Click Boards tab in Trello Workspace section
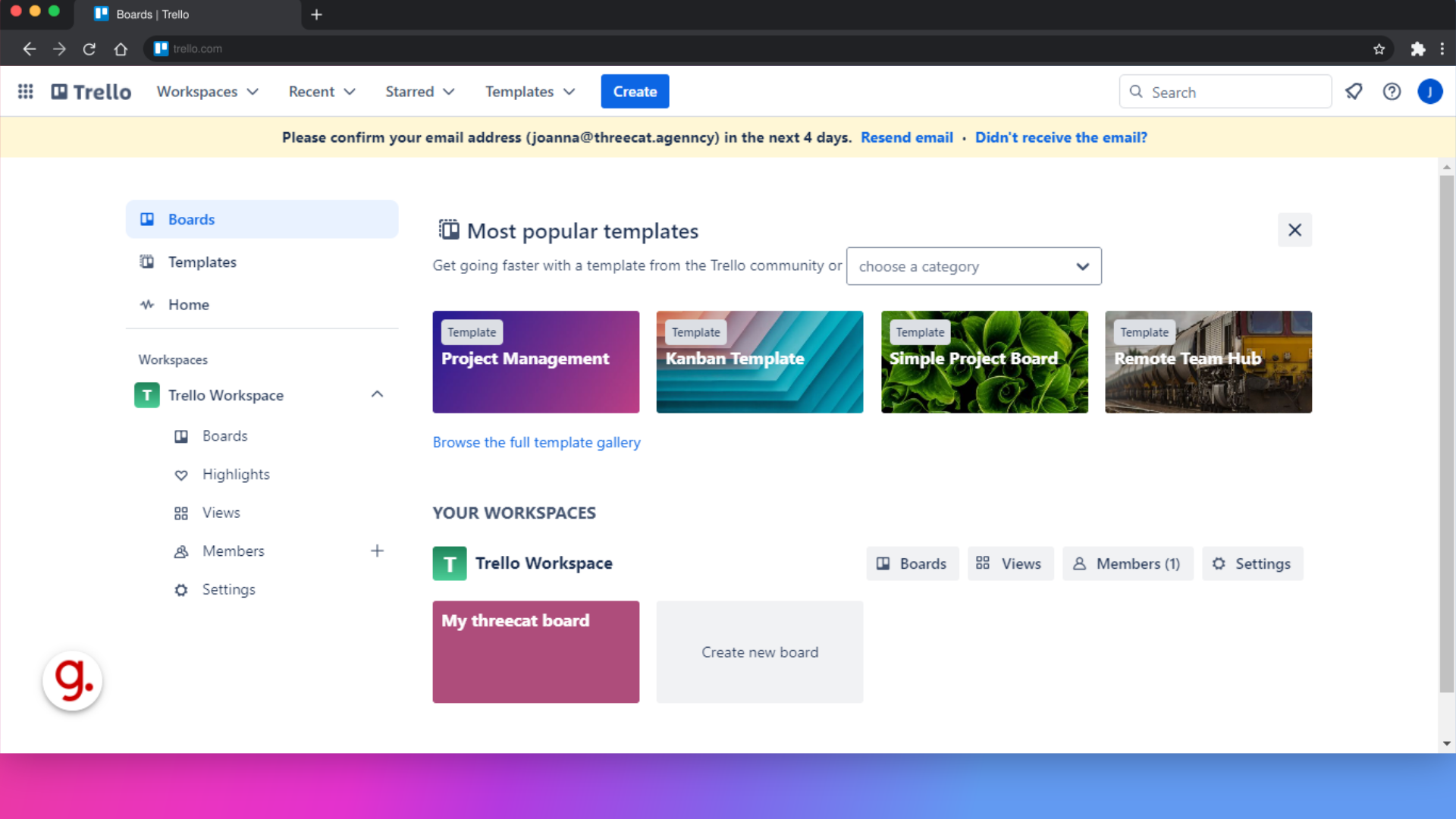The height and width of the screenshot is (819, 1456). pos(911,563)
